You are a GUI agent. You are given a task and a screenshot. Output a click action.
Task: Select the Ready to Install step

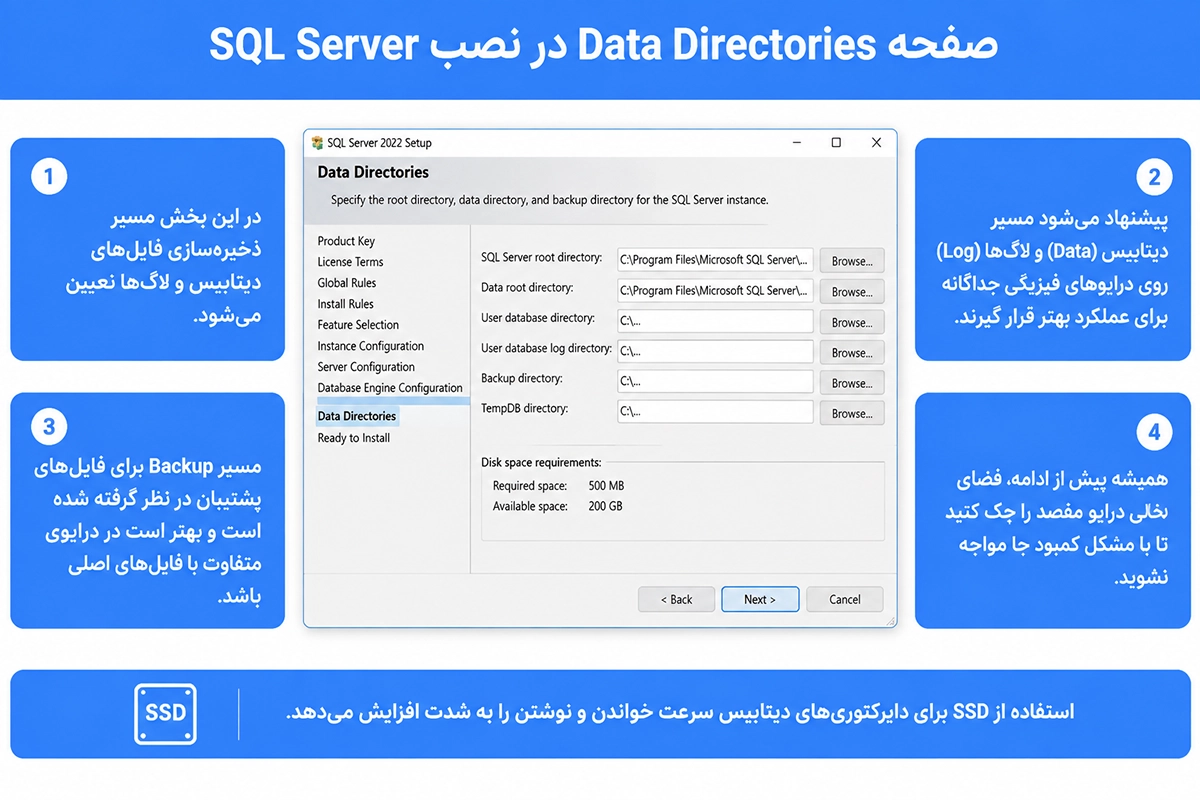[x=354, y=438]
